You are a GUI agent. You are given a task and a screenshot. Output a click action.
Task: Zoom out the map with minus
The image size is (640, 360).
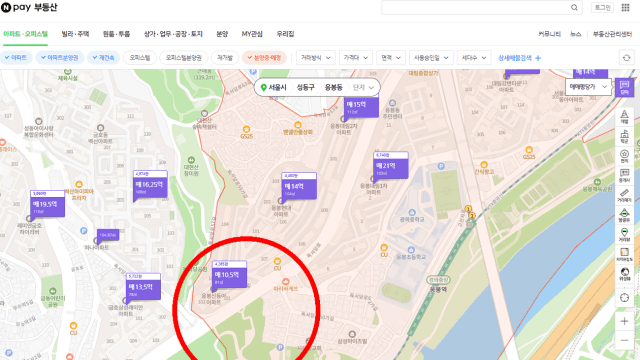[x=624, y=340]
